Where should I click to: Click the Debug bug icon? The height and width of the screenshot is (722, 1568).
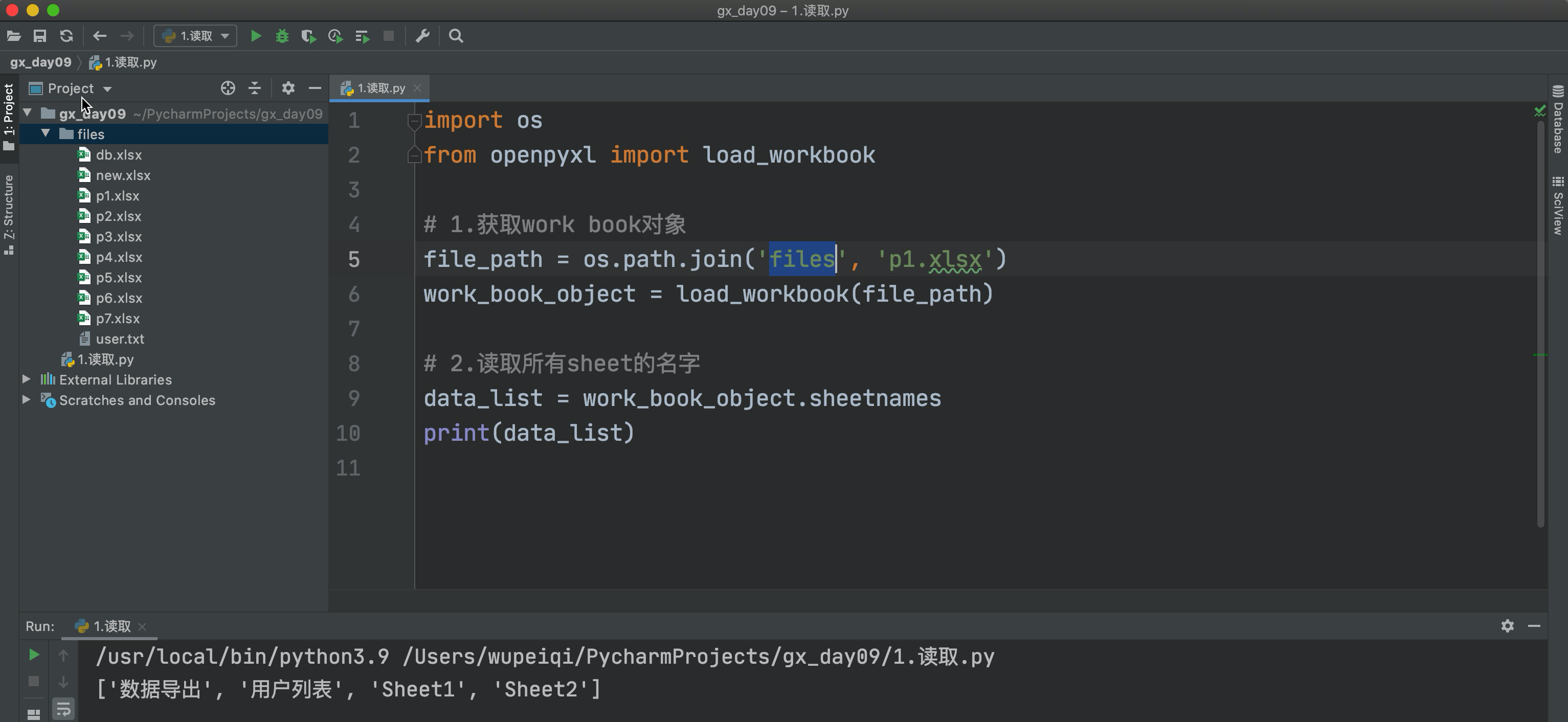282,36
